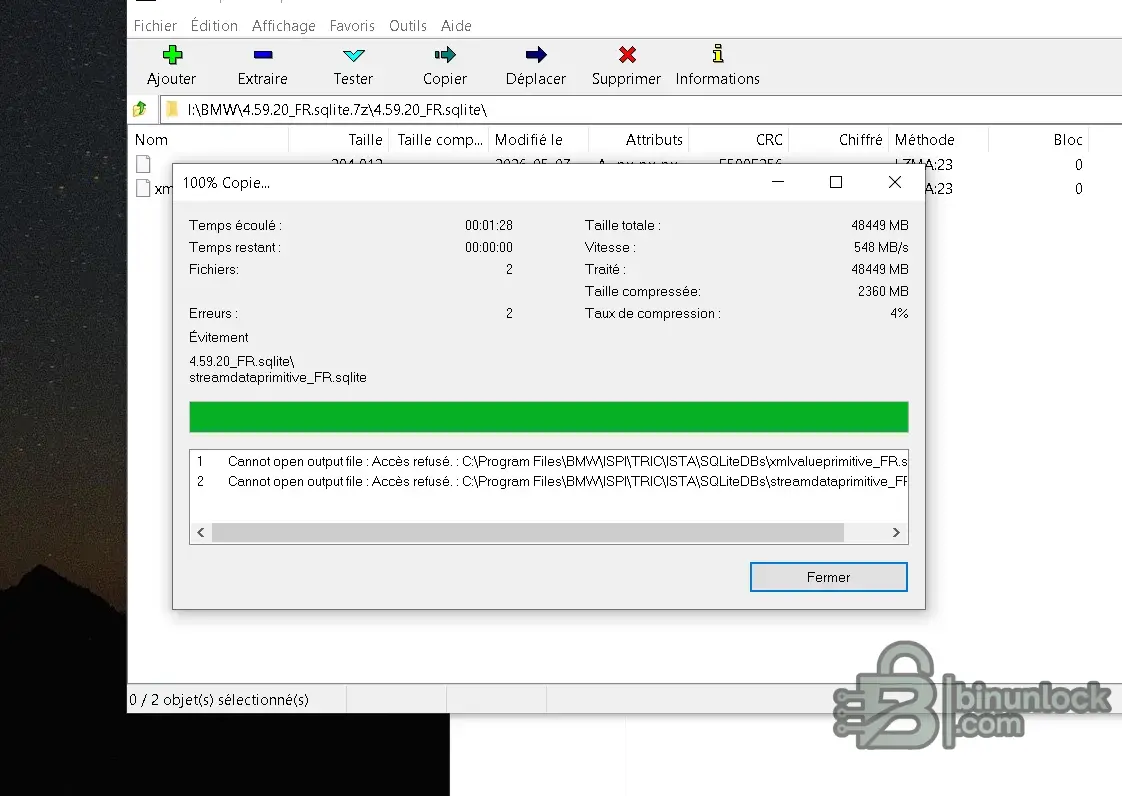Image resolution: width=1122 pixels, height=796 pixels.
Task: Click the horizontal scrollbar thumb in error list
Action: tap(528, 533)
